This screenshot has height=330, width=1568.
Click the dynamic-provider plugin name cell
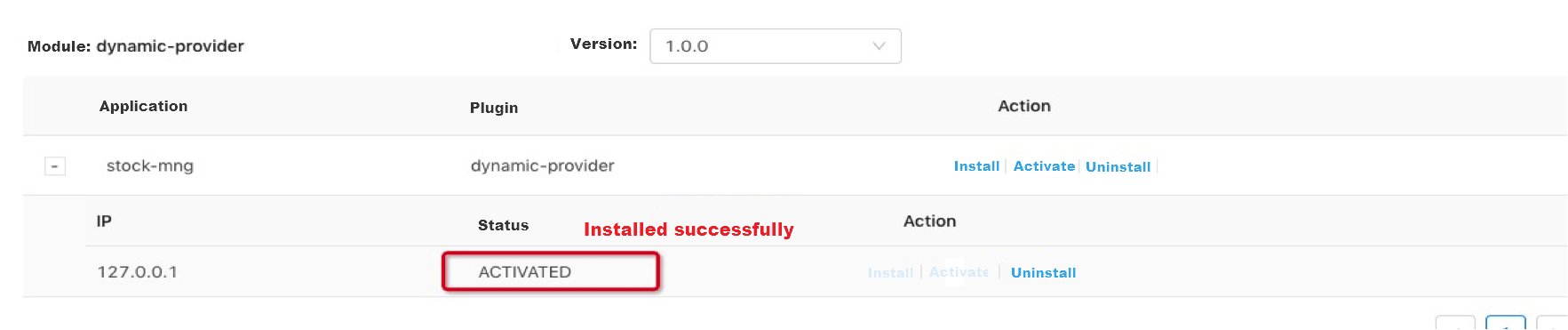[x=542, y=165]
